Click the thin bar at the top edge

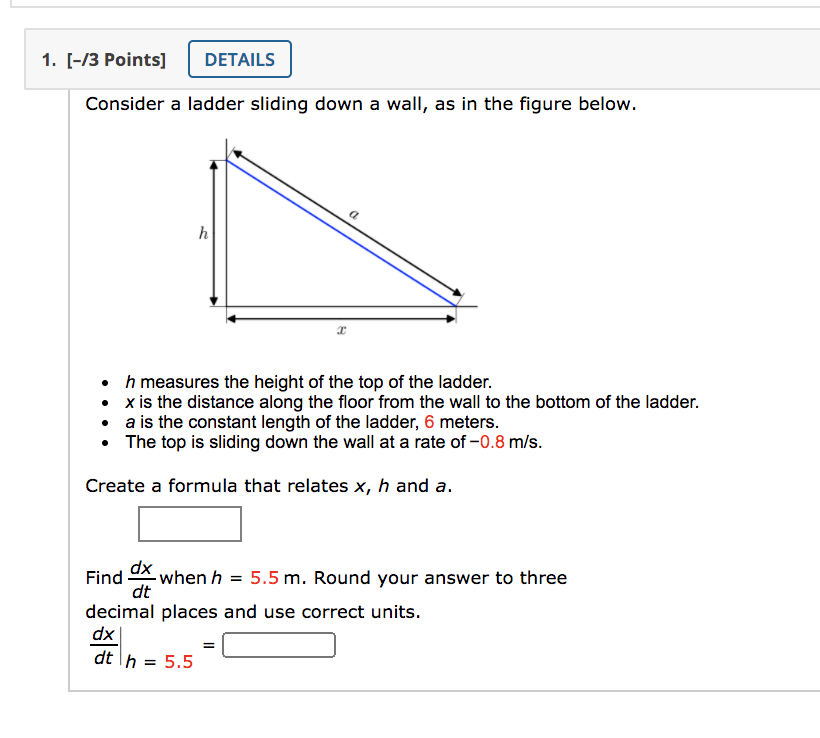(410, 4)
